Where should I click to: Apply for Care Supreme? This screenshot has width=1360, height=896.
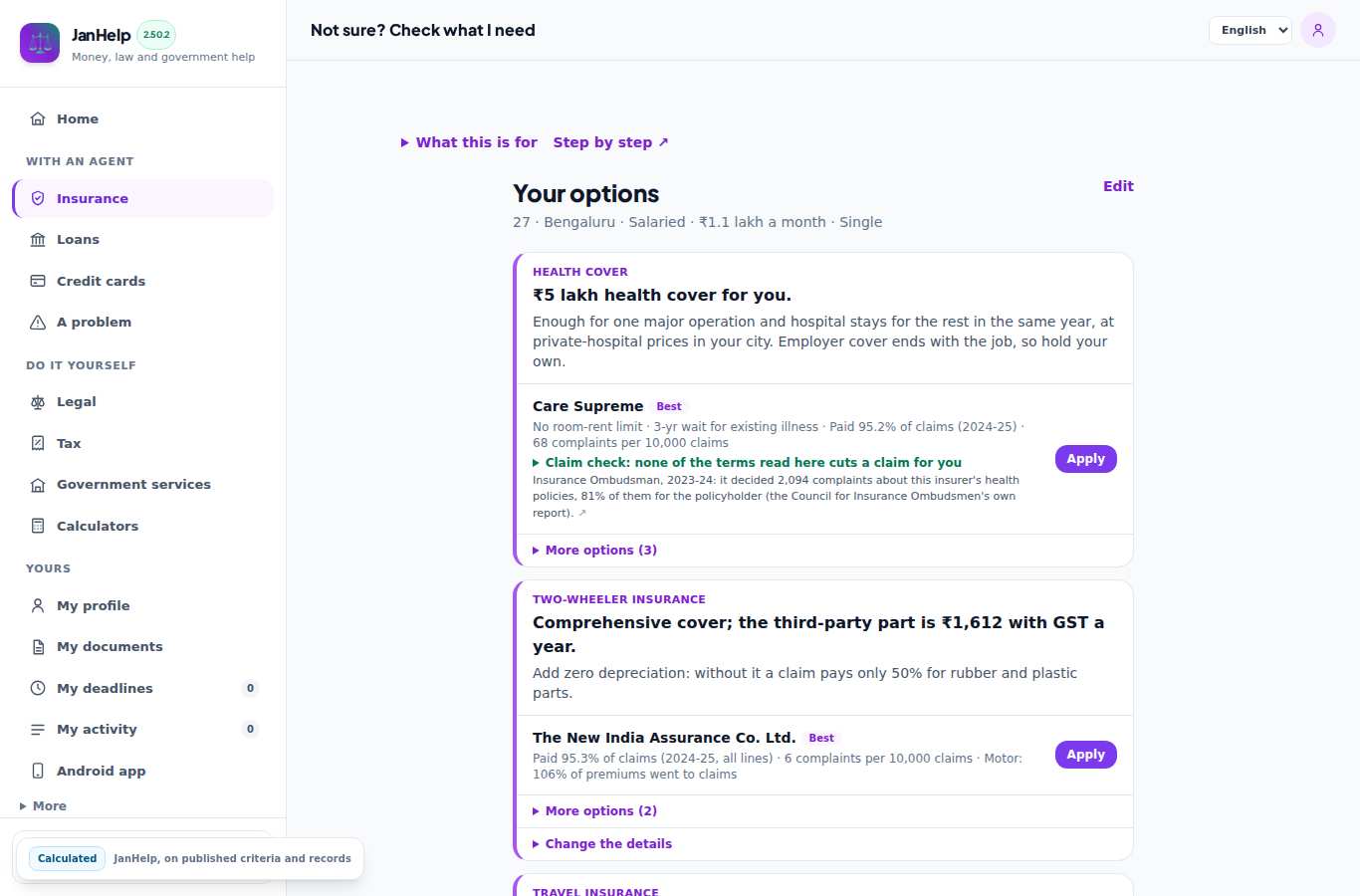pos(1086,459)
